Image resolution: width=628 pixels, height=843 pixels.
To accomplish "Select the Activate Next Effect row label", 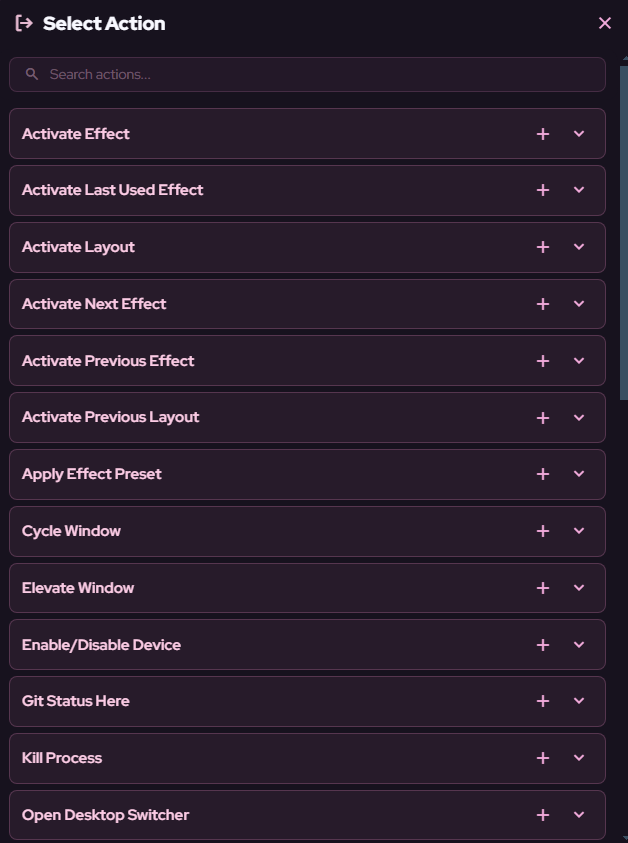I will click(94, 304).
